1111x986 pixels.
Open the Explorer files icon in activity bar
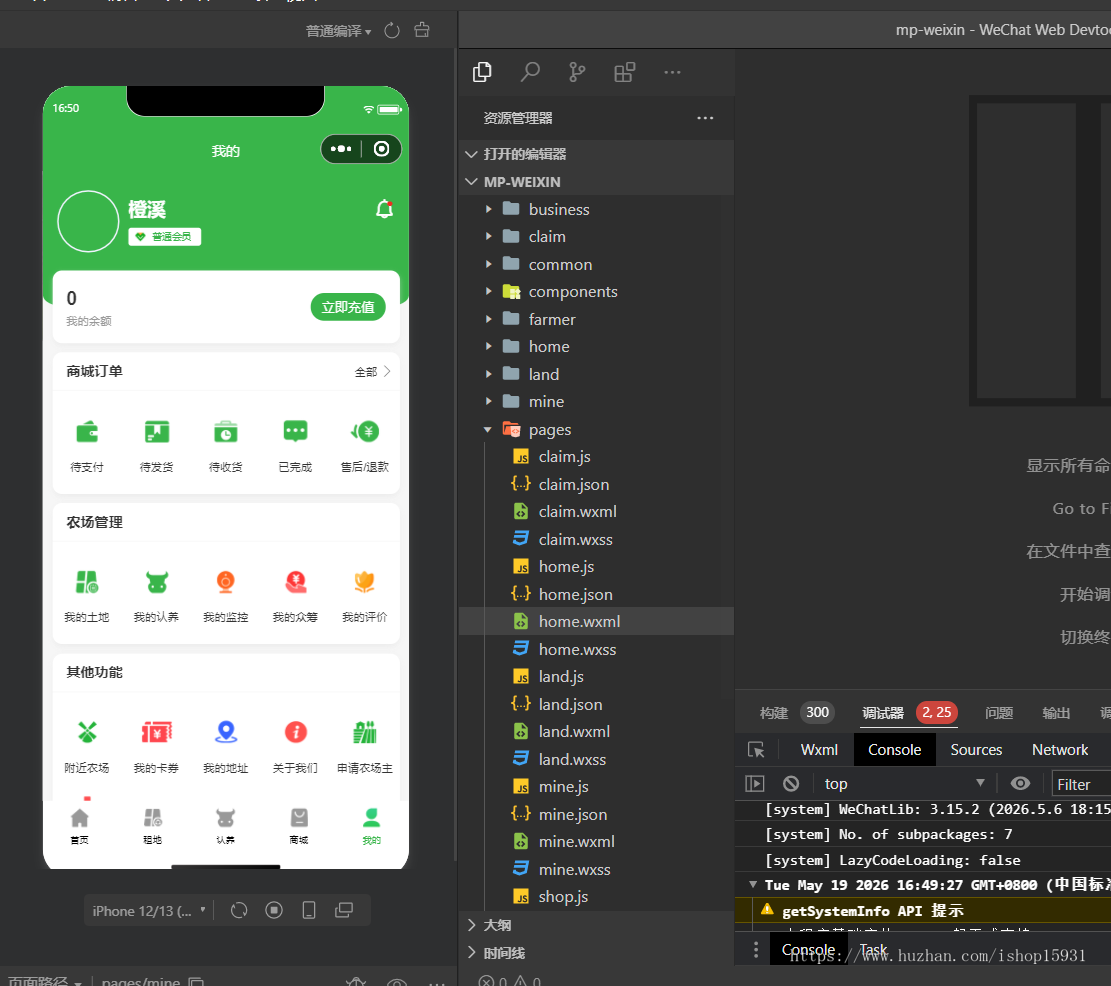(x=482, y=72)
